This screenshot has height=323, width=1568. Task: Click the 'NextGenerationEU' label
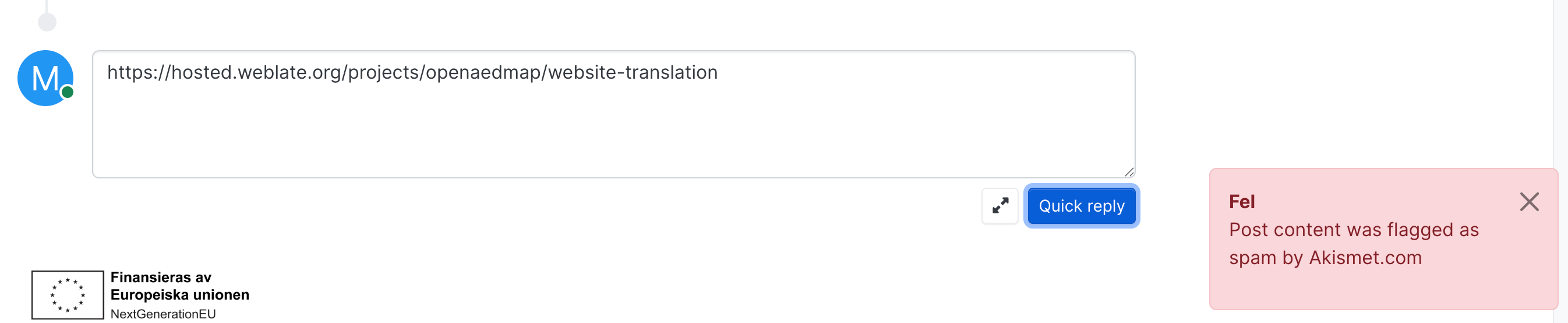[x=163, y=314]
